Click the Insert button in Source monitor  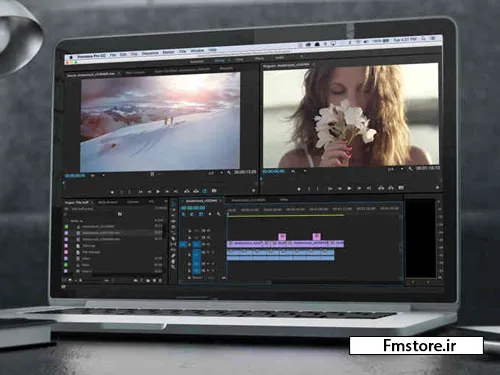[x=187, y=191]
